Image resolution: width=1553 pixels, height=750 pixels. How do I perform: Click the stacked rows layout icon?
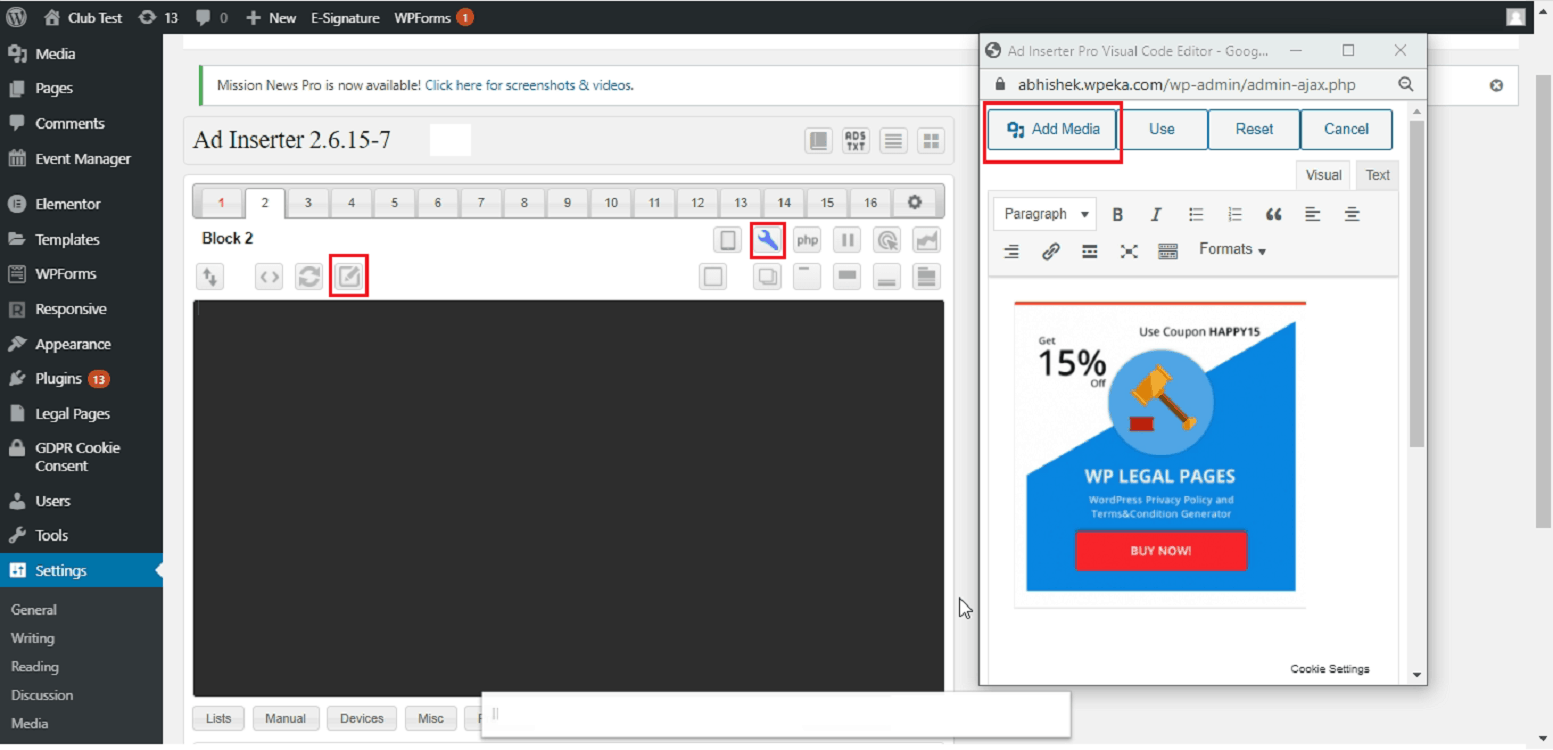927,277
